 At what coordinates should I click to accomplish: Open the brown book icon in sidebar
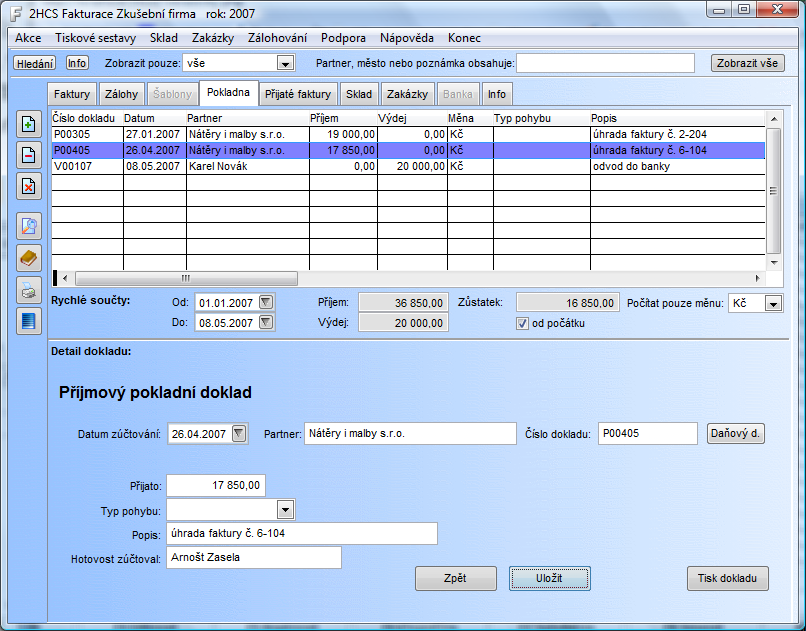(x=29, y=257)
